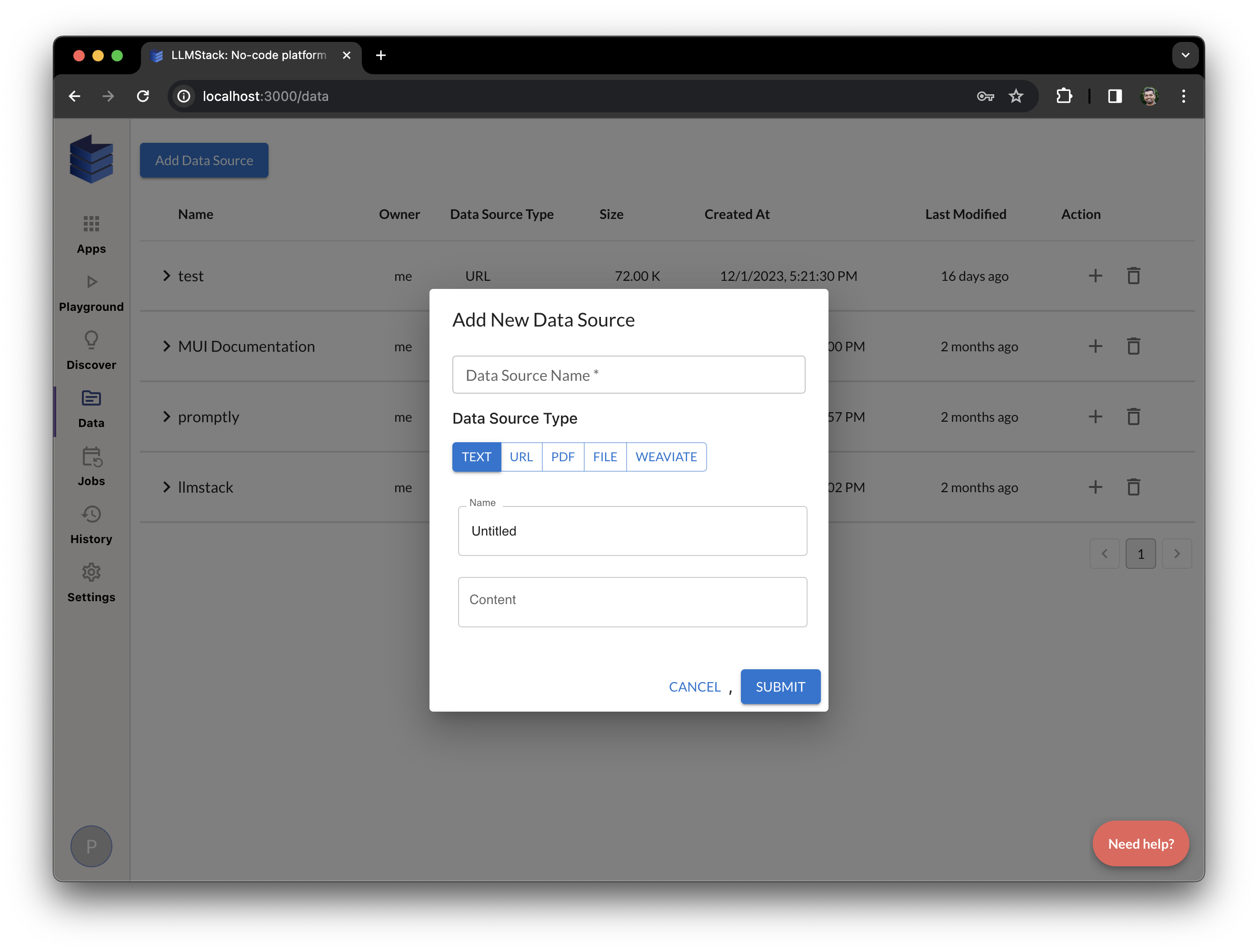Open the Playground sidebar icon
This screenshot has width=1258, height=952.
91,281
